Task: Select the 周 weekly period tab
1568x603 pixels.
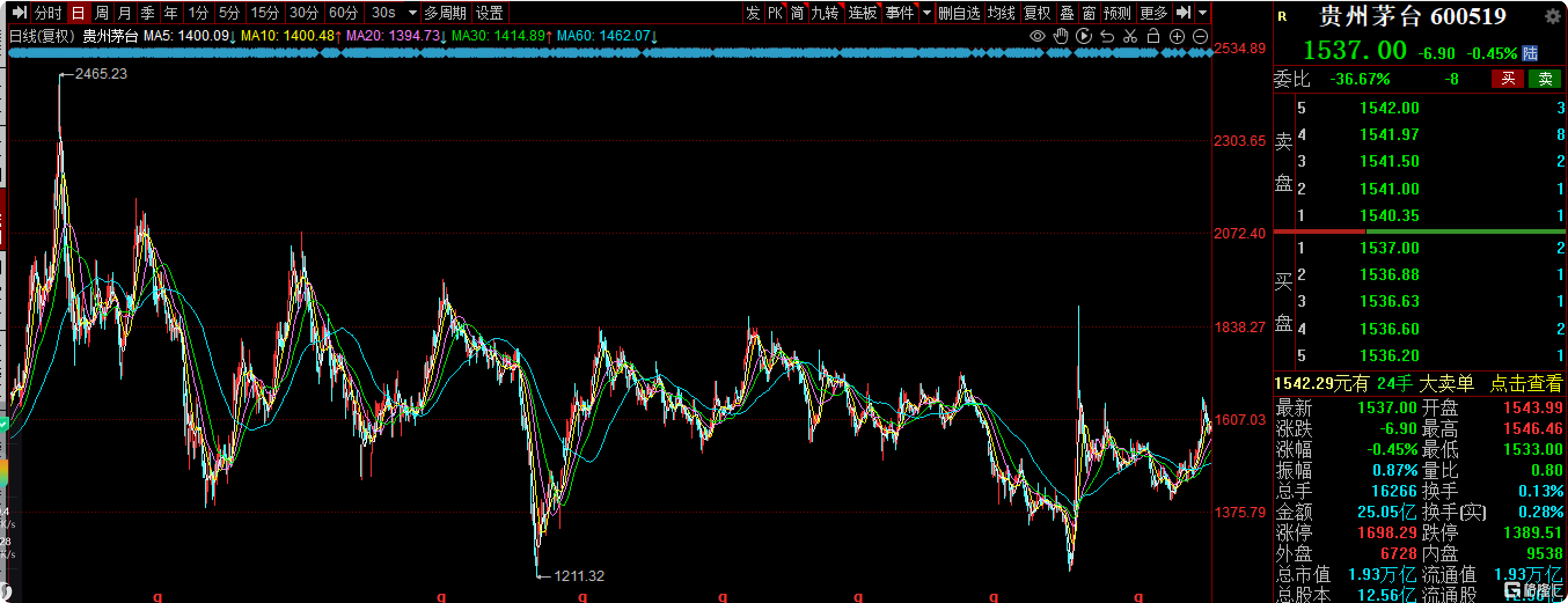Action: [102, 13]
